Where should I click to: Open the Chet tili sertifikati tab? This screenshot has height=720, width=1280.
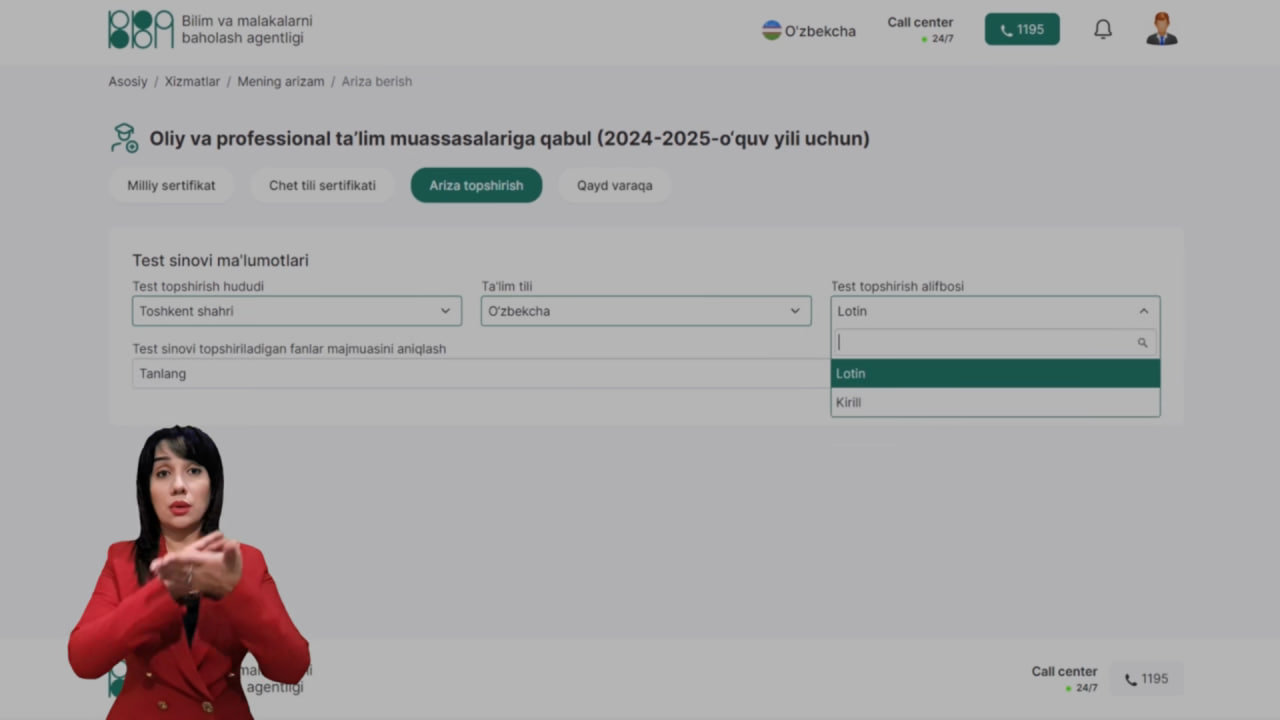[x=322, y=185]
